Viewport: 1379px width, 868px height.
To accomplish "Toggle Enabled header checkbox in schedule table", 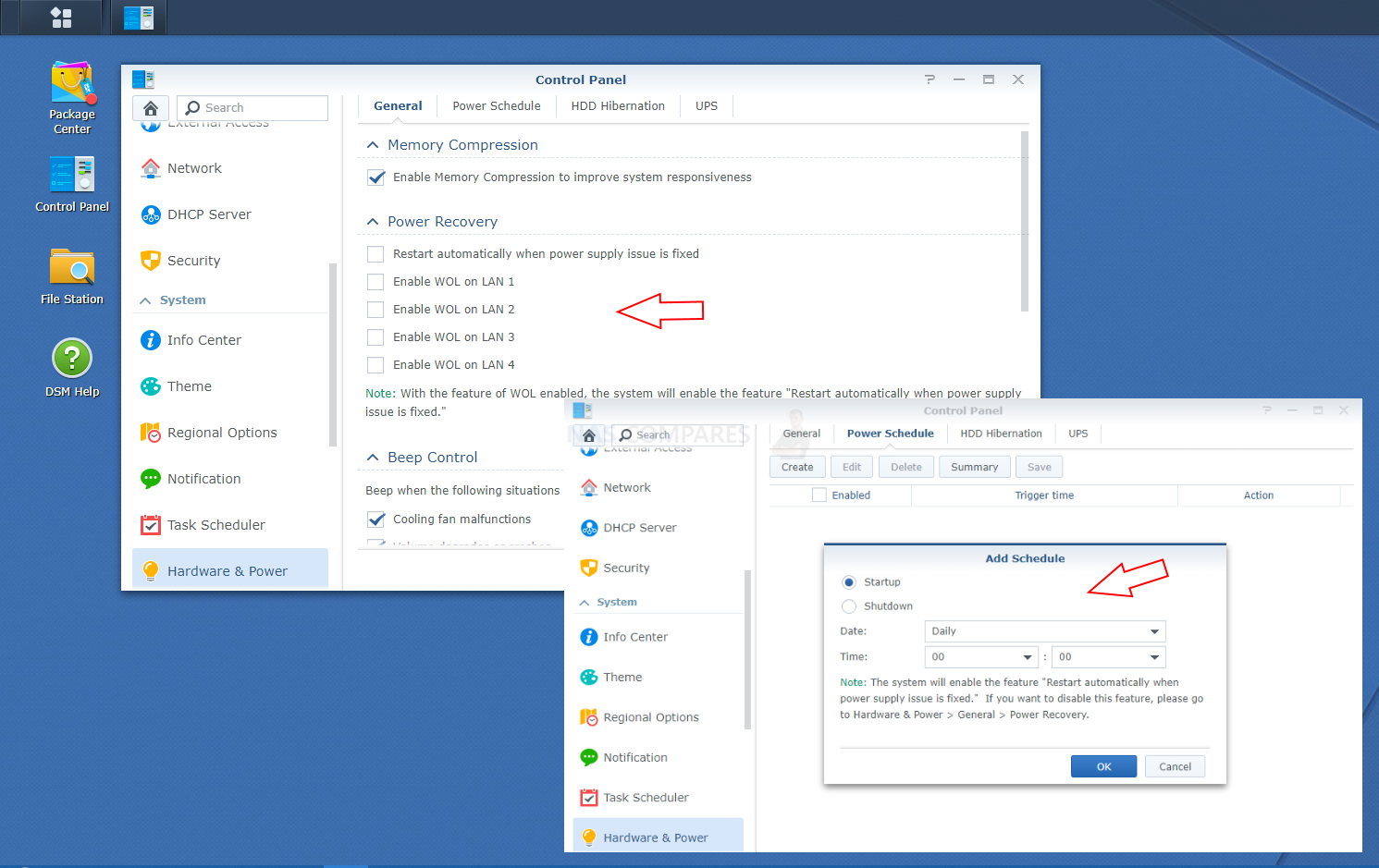I will click(819, 495).
